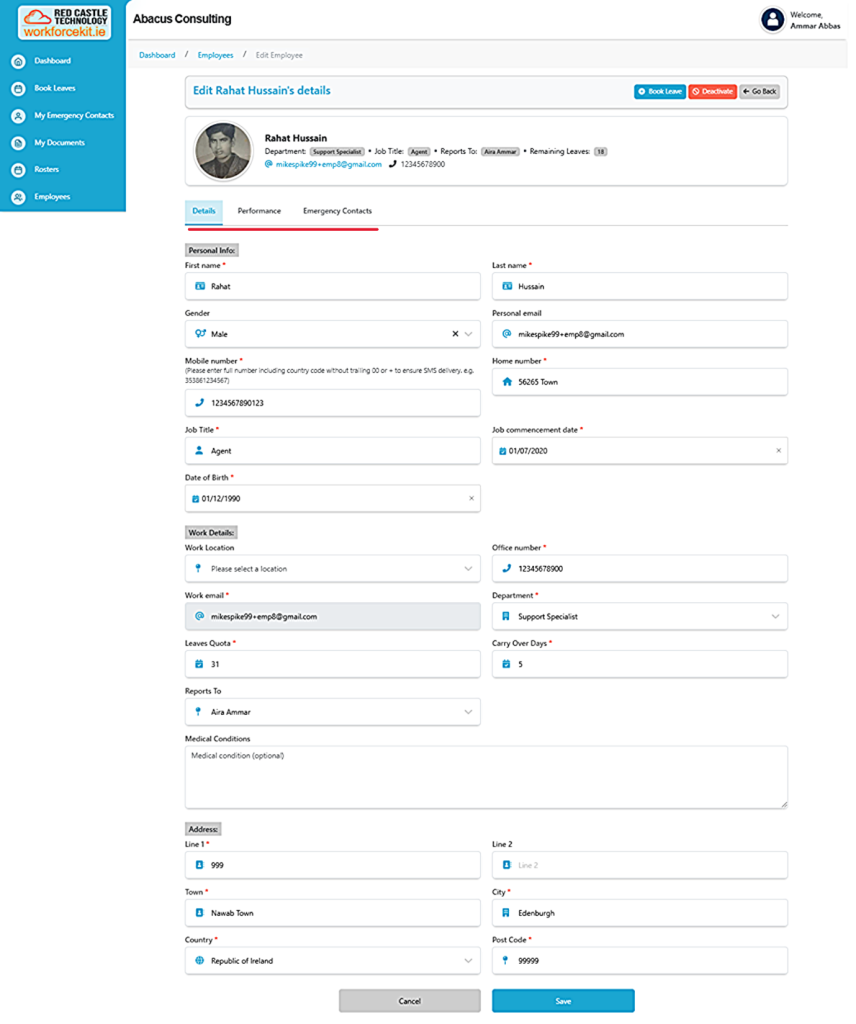The image size is (856, 1024).
Task: Click into the Medical Conditions text area
Action: click(486, 777)
